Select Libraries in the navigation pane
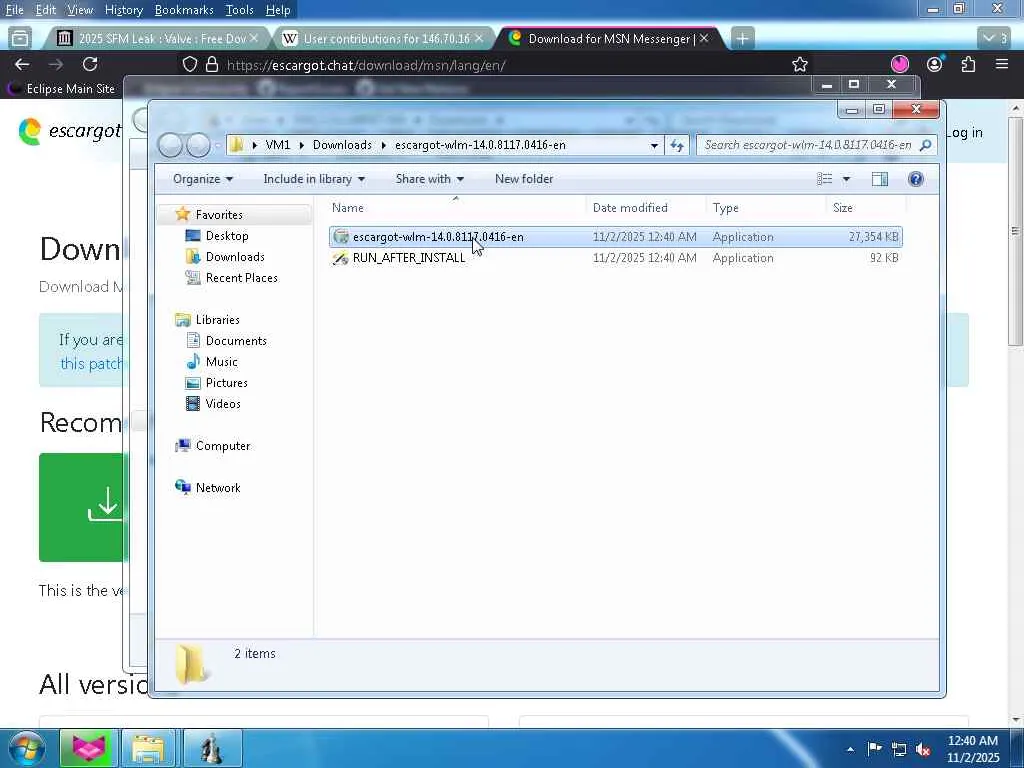 click(x=217, y=319)
